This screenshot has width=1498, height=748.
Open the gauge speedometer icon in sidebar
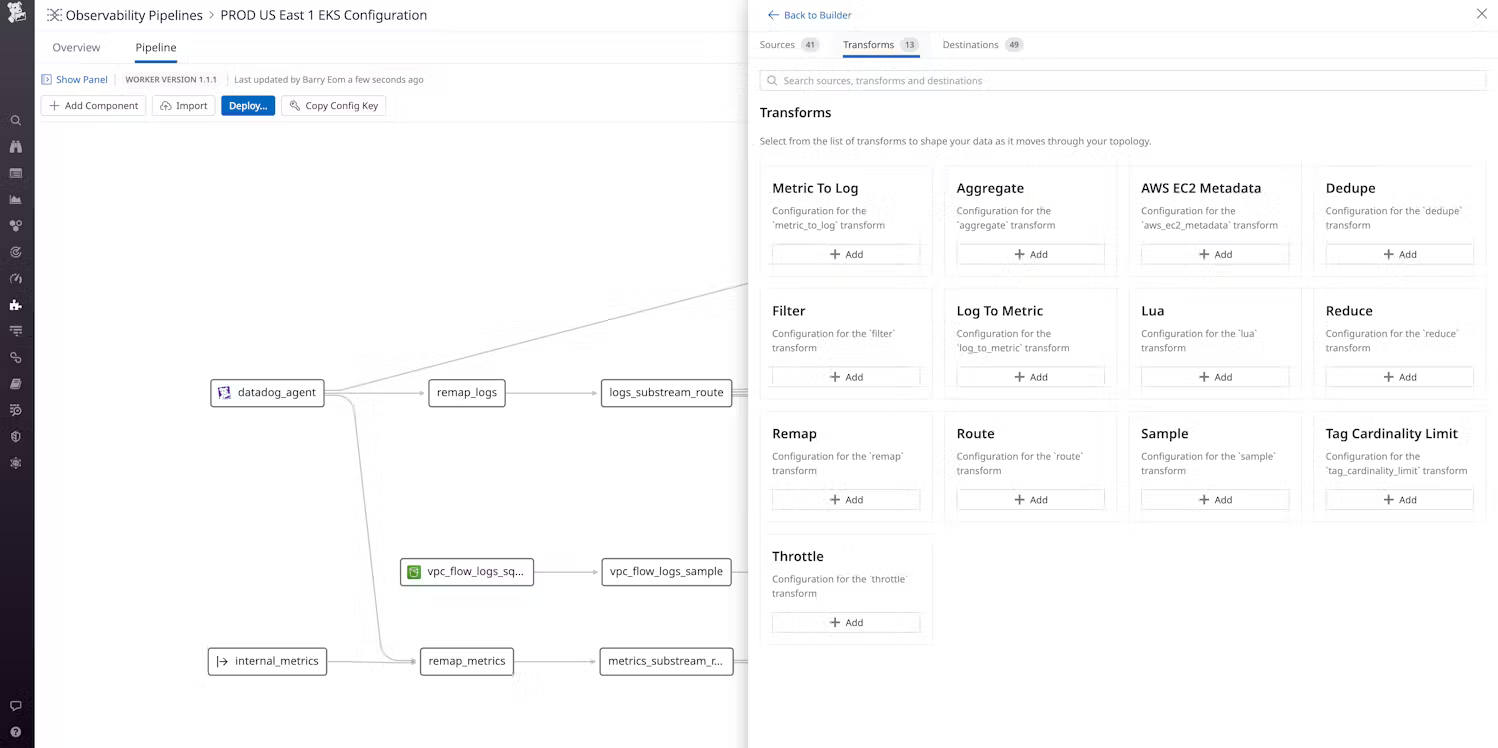coord(16,279)
